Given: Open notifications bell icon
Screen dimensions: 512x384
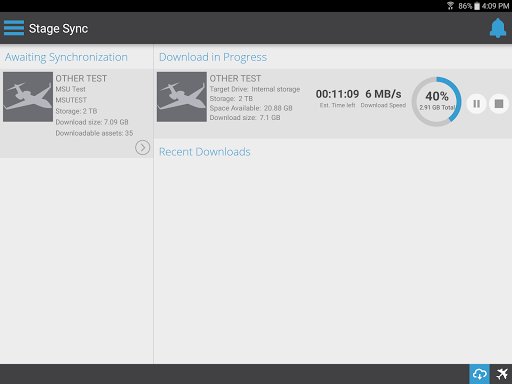Looking at the screenshot, I should pyautogui.click(x=498, y=28).
